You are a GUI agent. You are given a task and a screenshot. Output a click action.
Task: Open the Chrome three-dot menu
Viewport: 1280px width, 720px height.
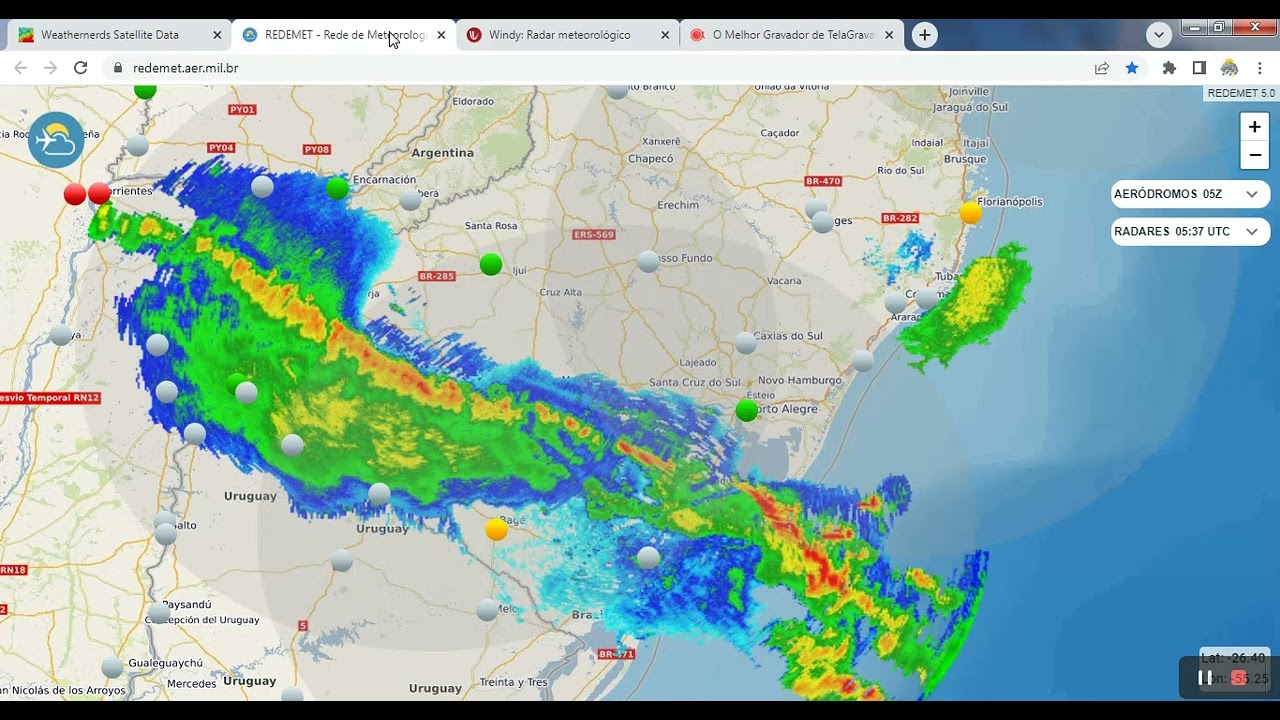coord(1260,68)
